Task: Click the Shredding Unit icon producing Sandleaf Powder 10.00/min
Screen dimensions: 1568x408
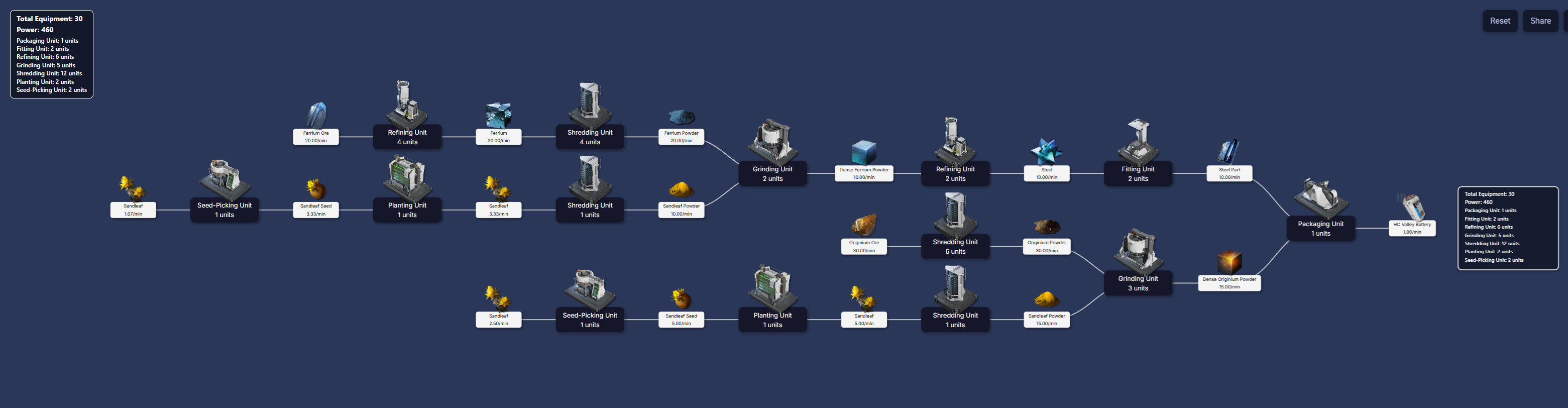Action: (x=590, y=178)
